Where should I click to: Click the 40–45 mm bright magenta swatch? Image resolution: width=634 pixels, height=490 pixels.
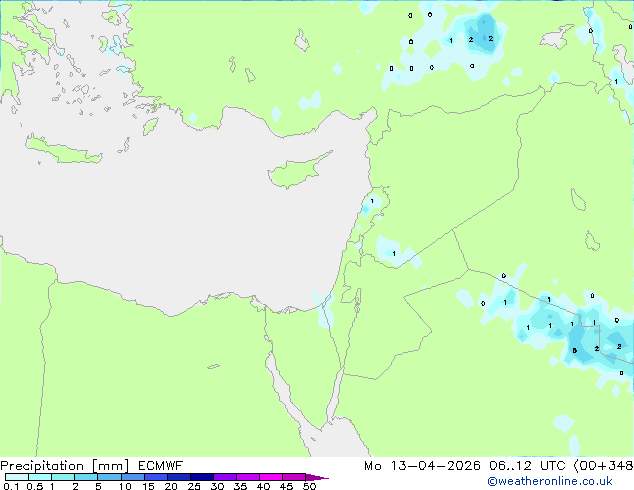pyautogui.click(x=271, y=477)
